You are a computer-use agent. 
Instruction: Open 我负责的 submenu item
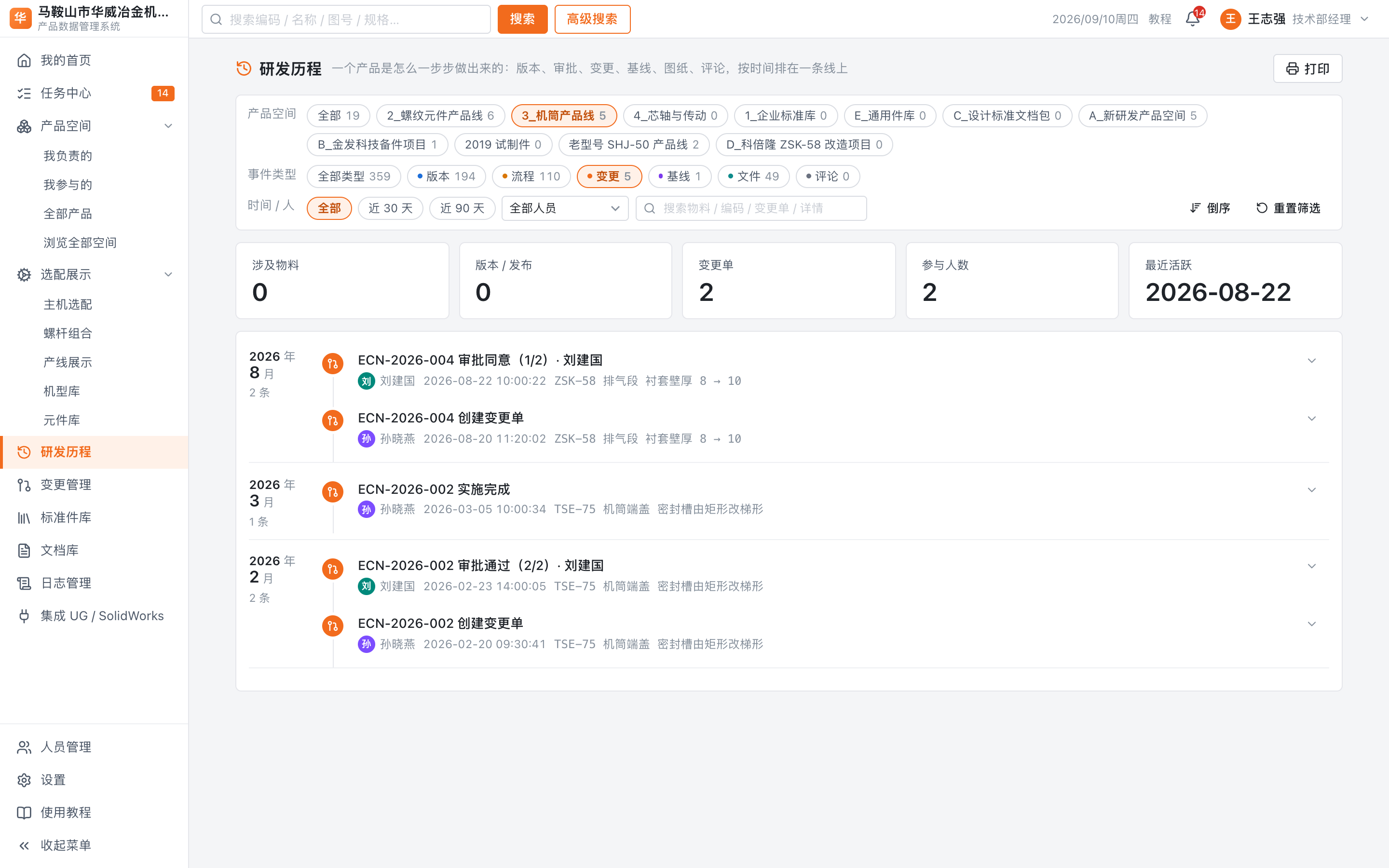[x=68, y=156]
